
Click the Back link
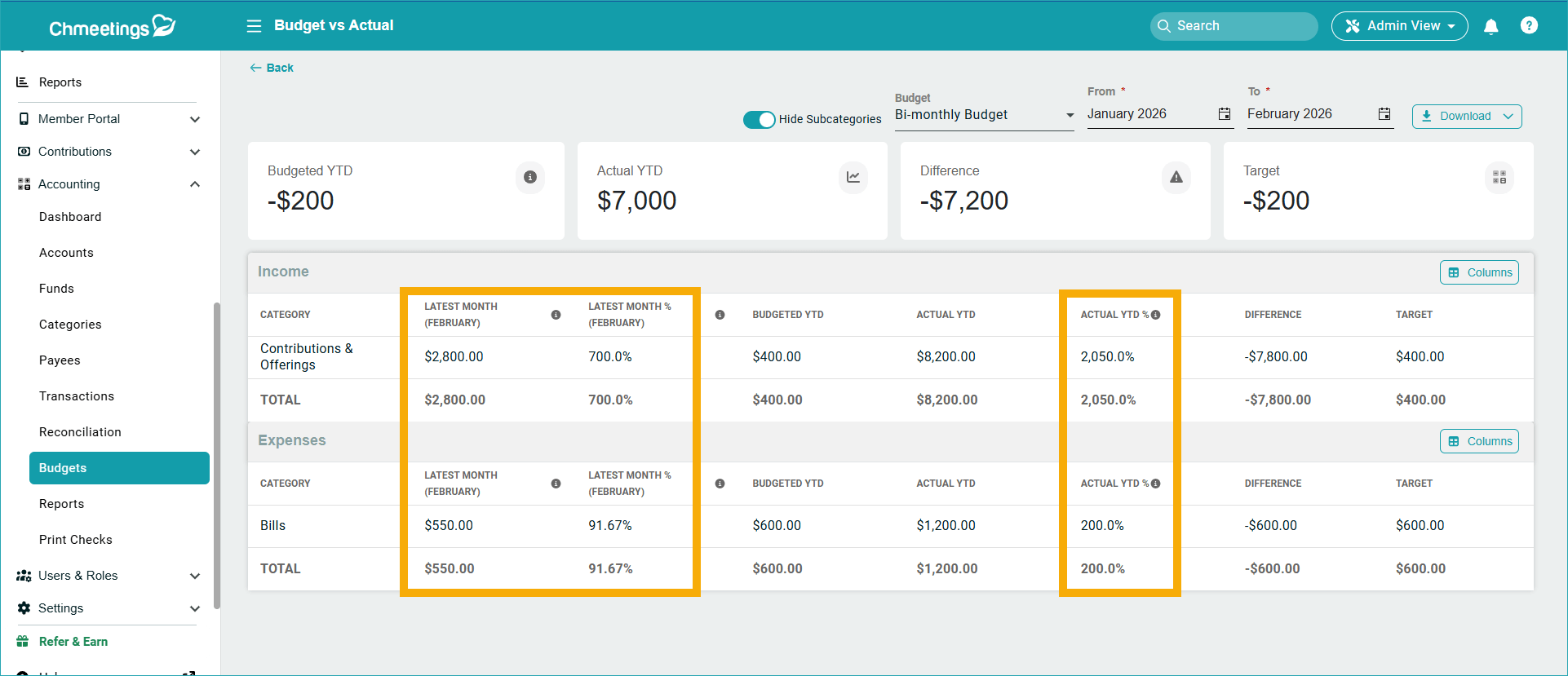(272, 68)
